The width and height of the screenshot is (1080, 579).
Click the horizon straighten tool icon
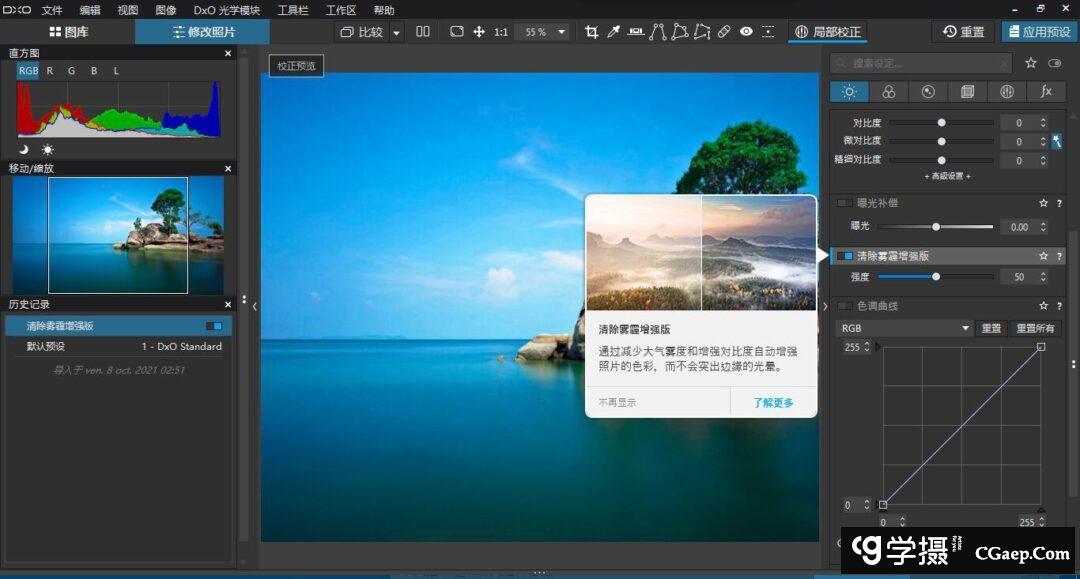pos(635,32)
